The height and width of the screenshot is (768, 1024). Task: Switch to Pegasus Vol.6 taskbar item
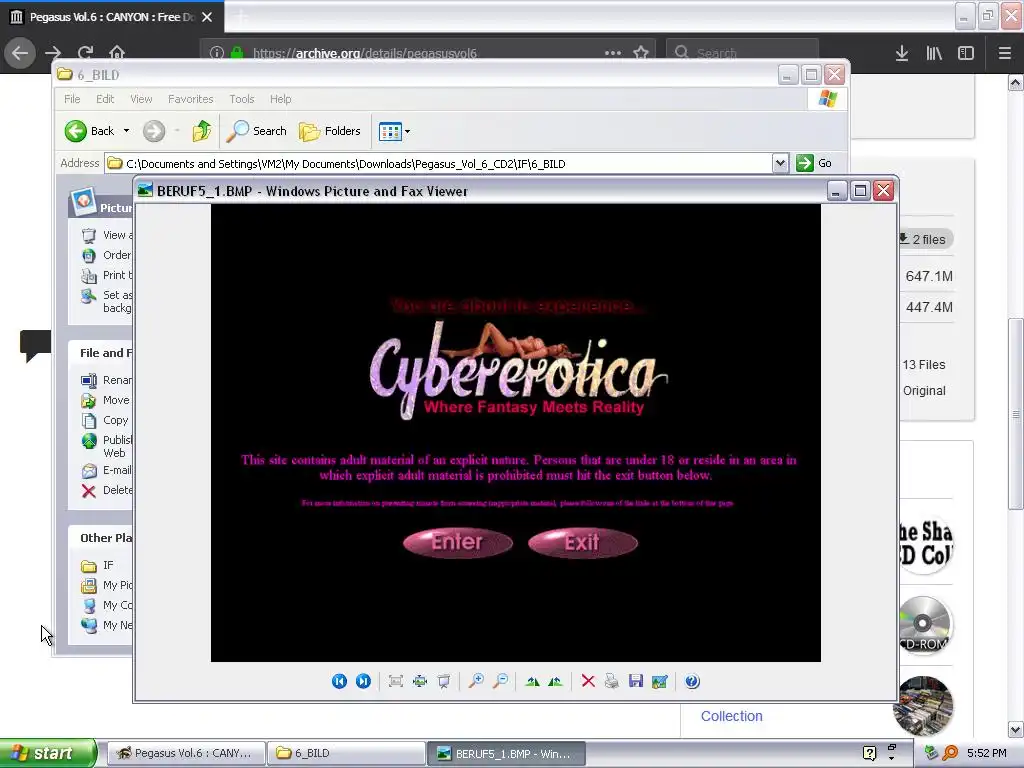(186, 754)
